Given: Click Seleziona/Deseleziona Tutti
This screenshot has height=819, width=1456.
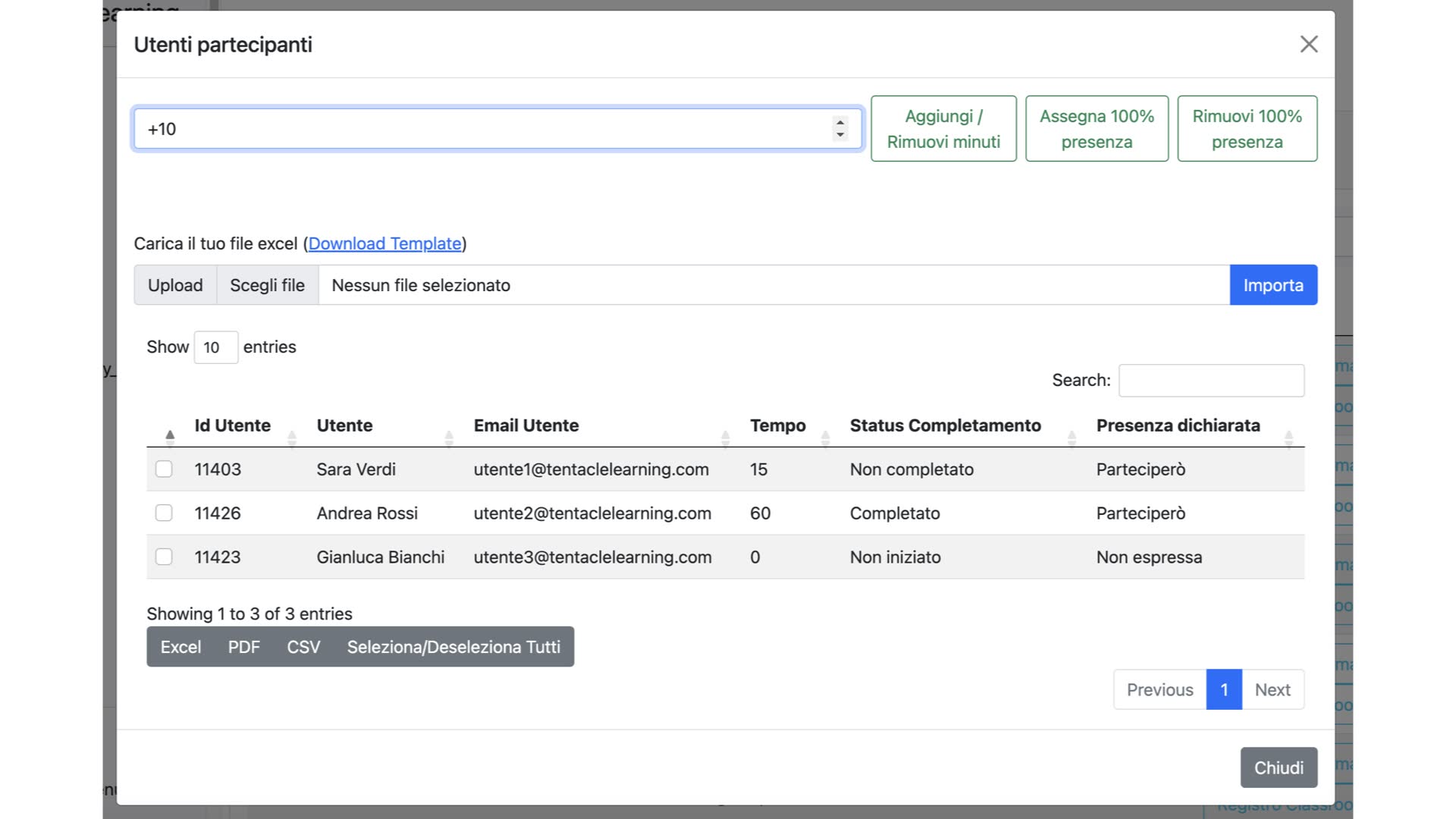Looking at the screenshot, I should point(453,647).
